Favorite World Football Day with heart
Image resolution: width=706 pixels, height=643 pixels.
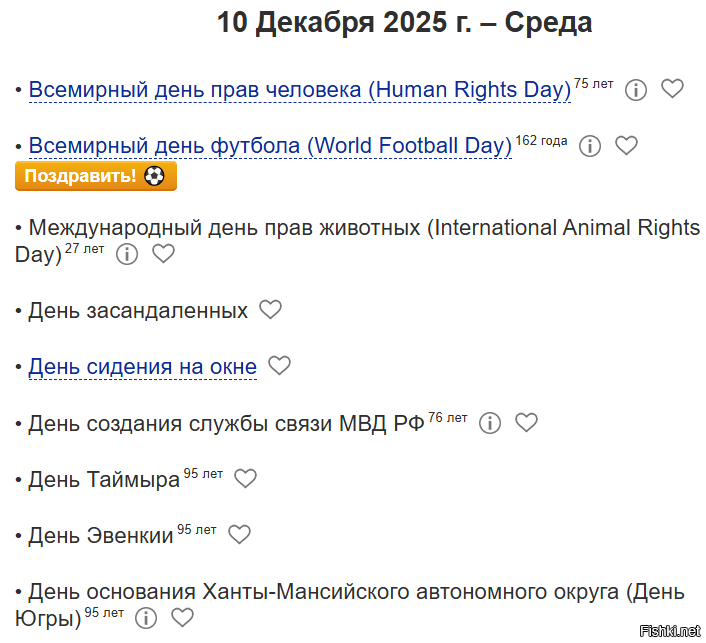[x=626, y=146]
